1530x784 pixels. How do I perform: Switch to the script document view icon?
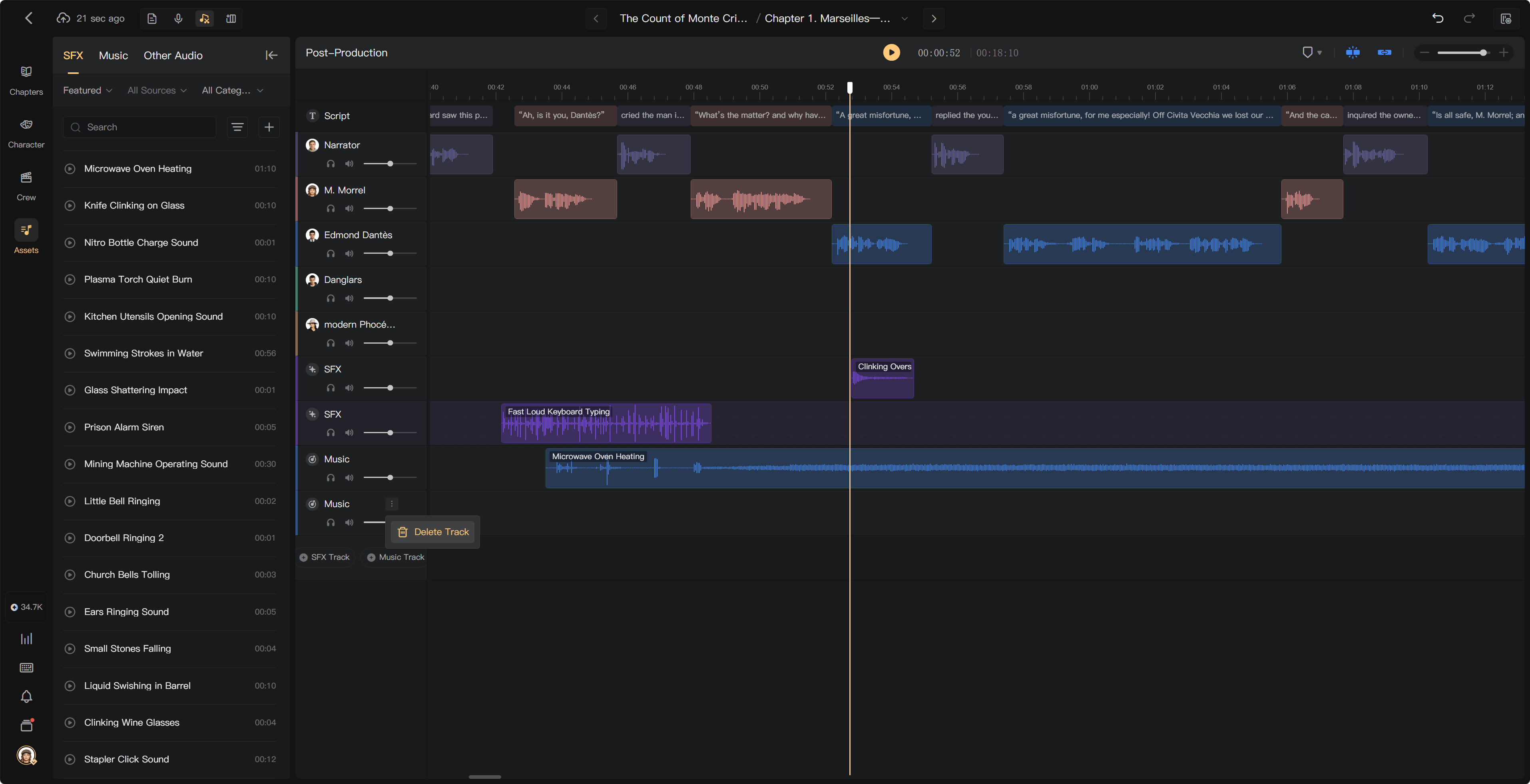152,18
